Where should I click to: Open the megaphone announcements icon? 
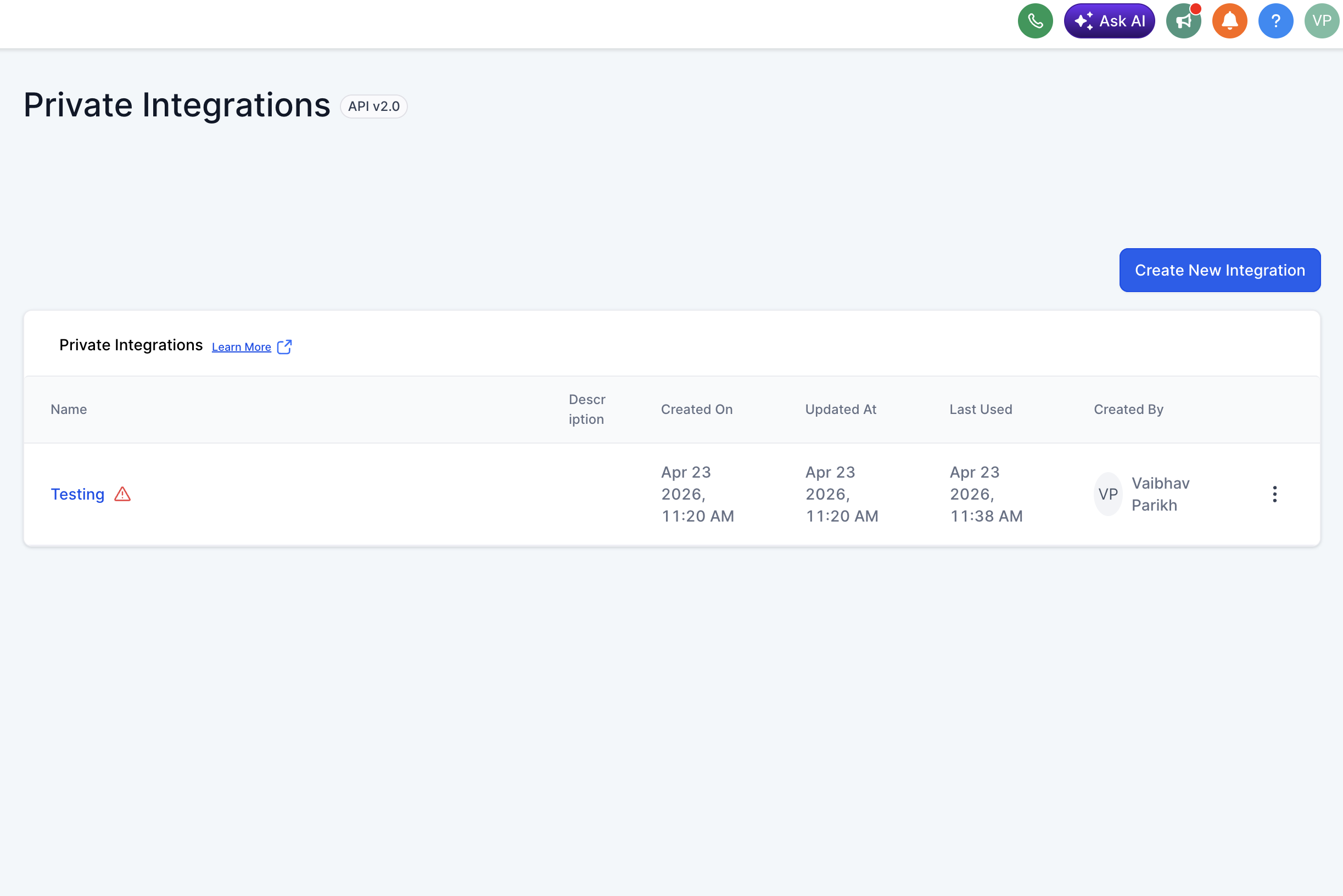pyautogui.click(x=1183, y=21)
